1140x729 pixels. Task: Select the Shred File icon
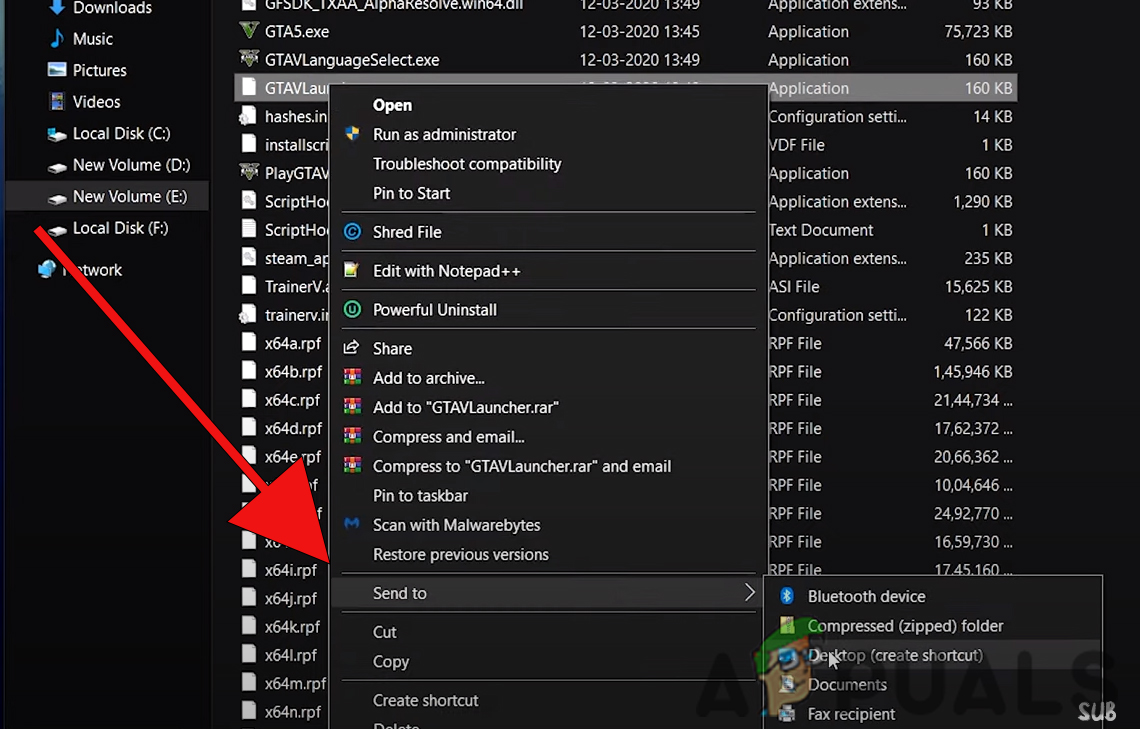352,232
